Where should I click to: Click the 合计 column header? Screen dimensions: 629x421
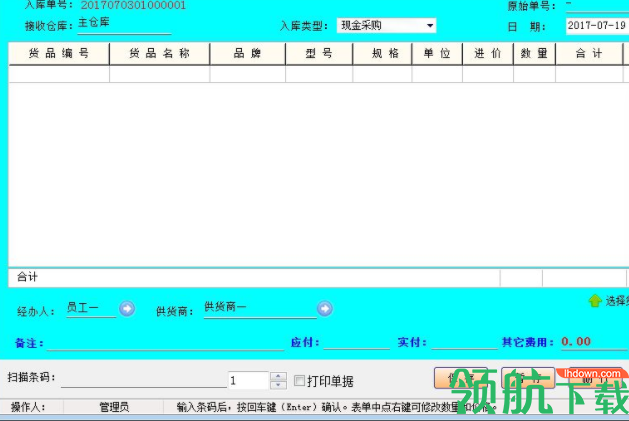pyautogui.click(x=589, y=53)
